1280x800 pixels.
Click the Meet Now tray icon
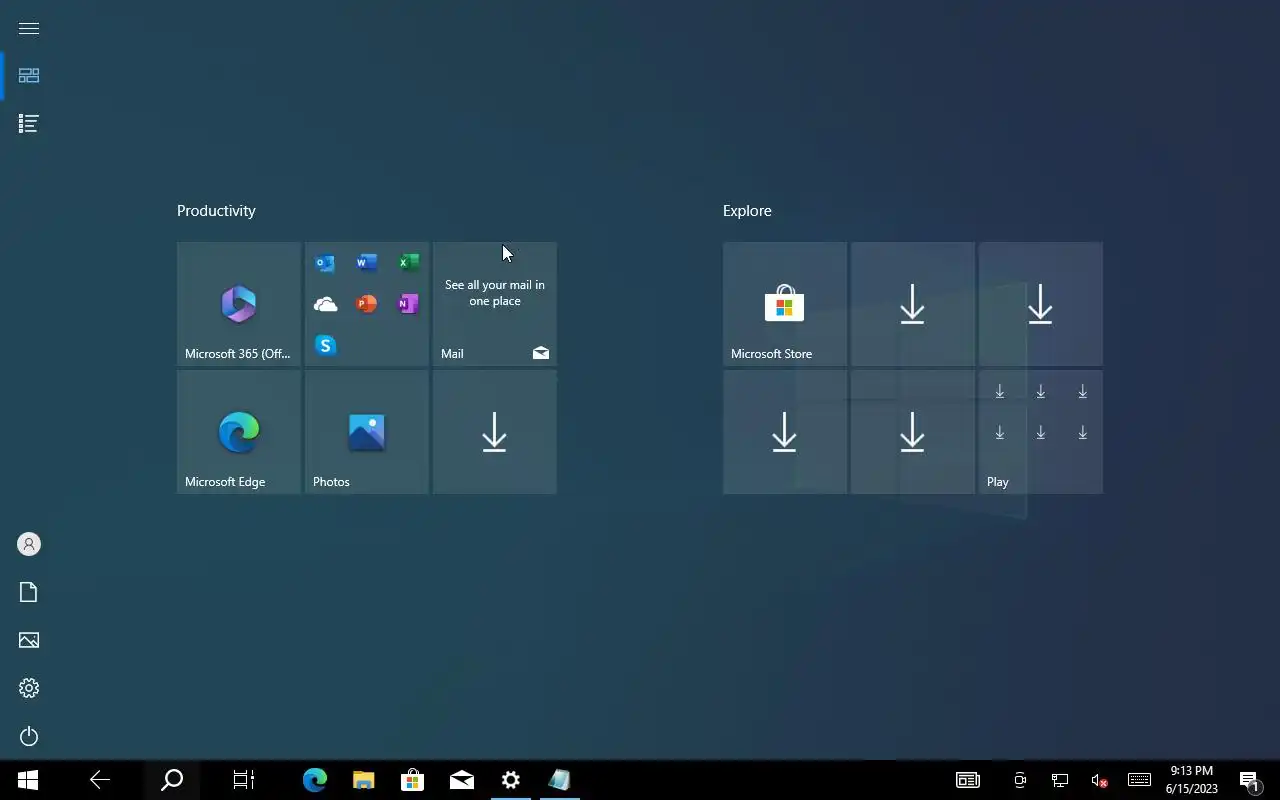(1020, 780)
